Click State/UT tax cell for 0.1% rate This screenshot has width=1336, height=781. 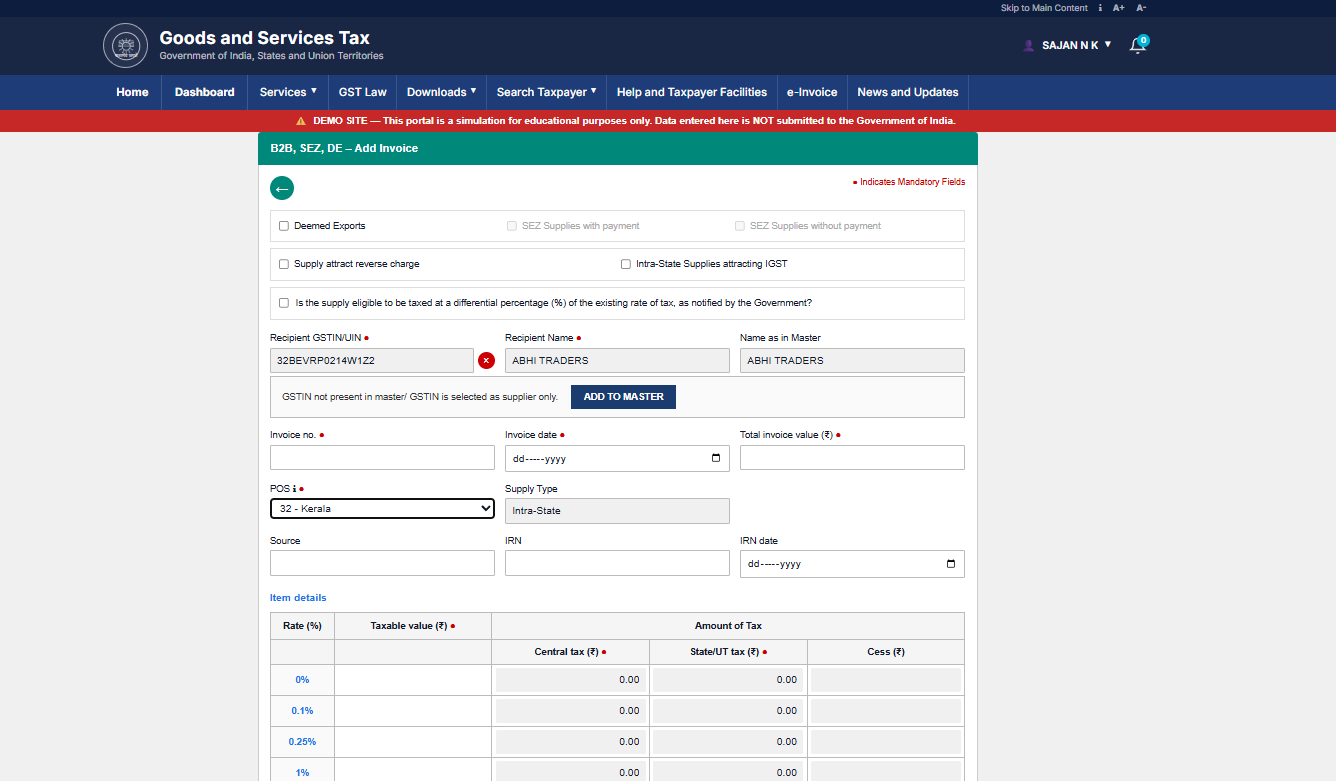pos(729,711)
